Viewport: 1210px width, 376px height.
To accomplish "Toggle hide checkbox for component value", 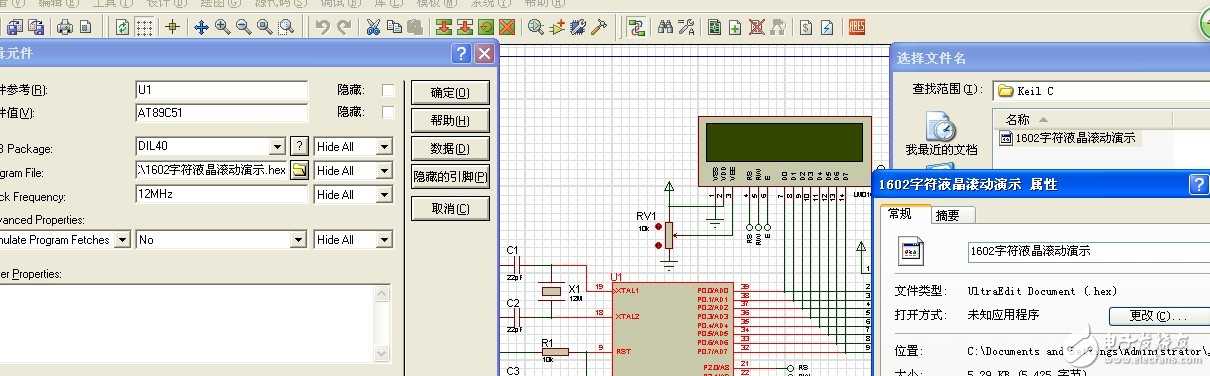I will (x=388, y=112).
